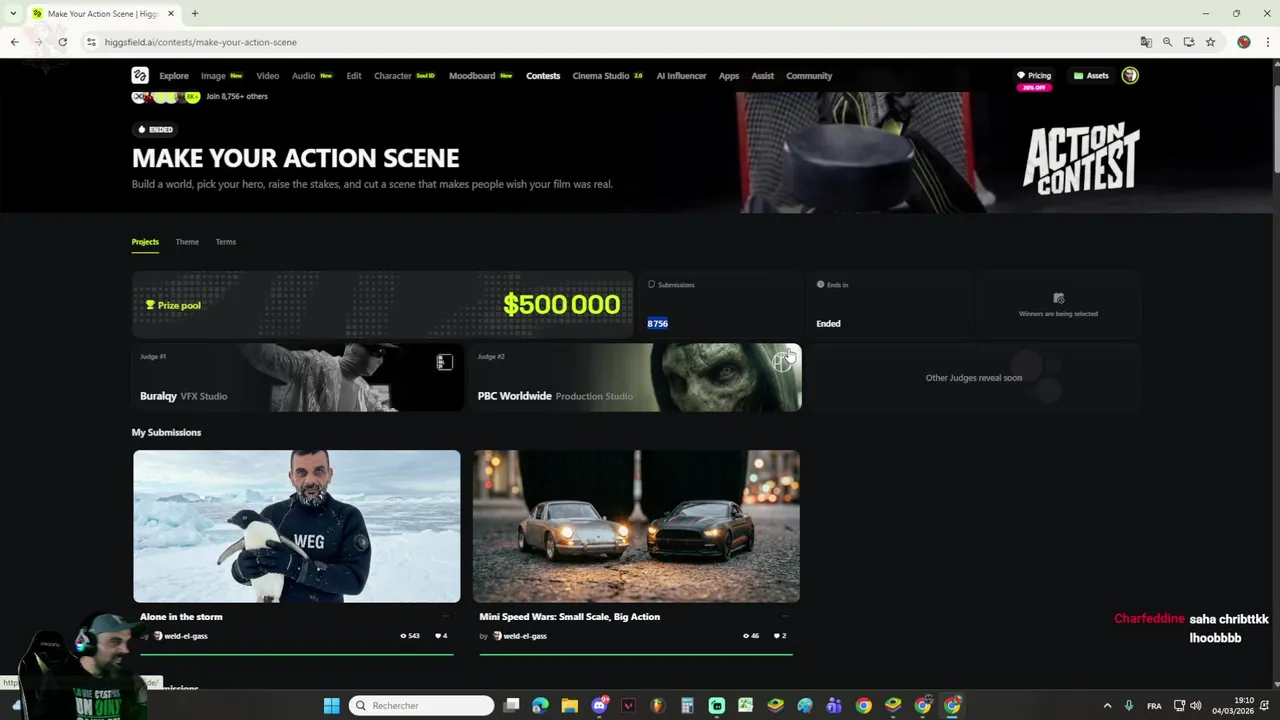Viewport: 1280px width, 720px height.
Task: Open the Calculator taskbar icon
Action: (687, 706)
